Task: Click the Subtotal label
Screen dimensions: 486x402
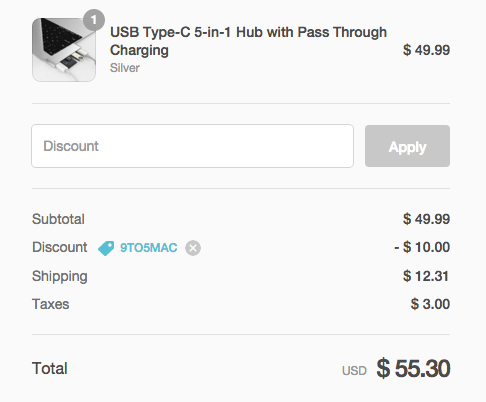Action: (58, 219)
